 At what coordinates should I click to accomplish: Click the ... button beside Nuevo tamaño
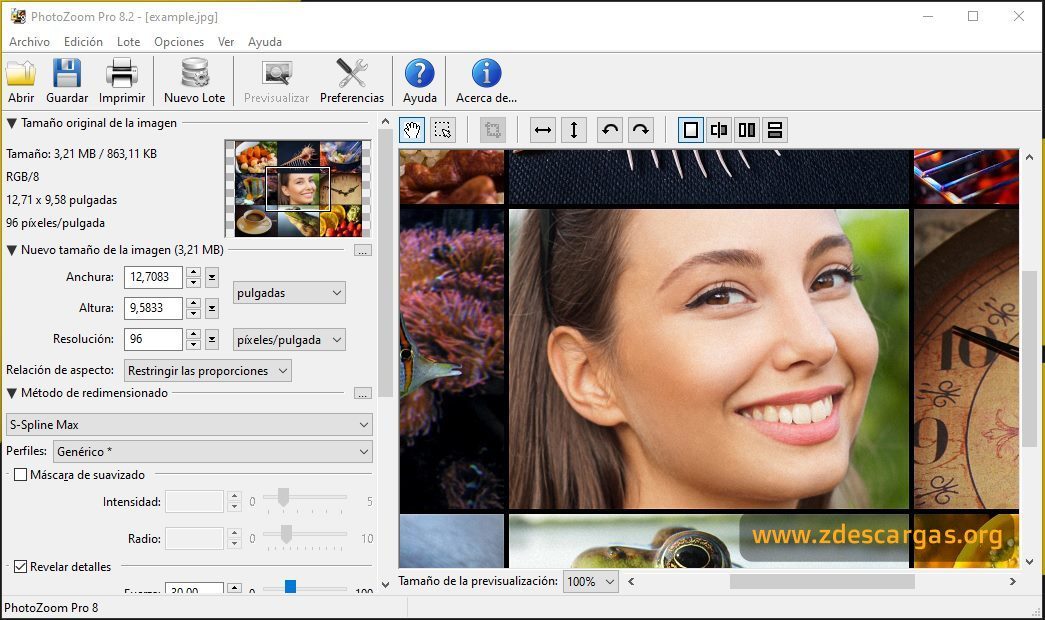tap(363, 251)
